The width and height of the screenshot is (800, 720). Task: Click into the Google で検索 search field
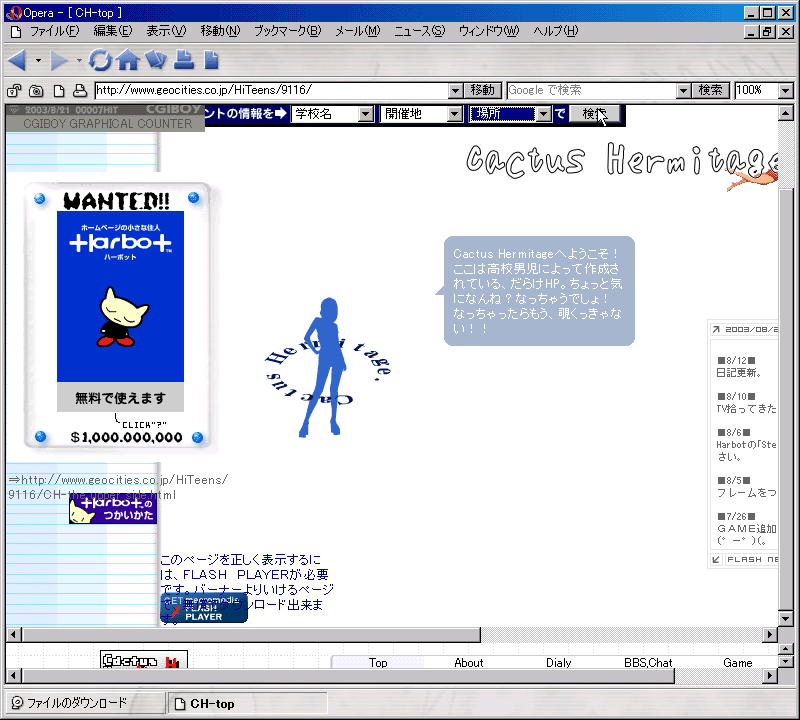[592, 91]
